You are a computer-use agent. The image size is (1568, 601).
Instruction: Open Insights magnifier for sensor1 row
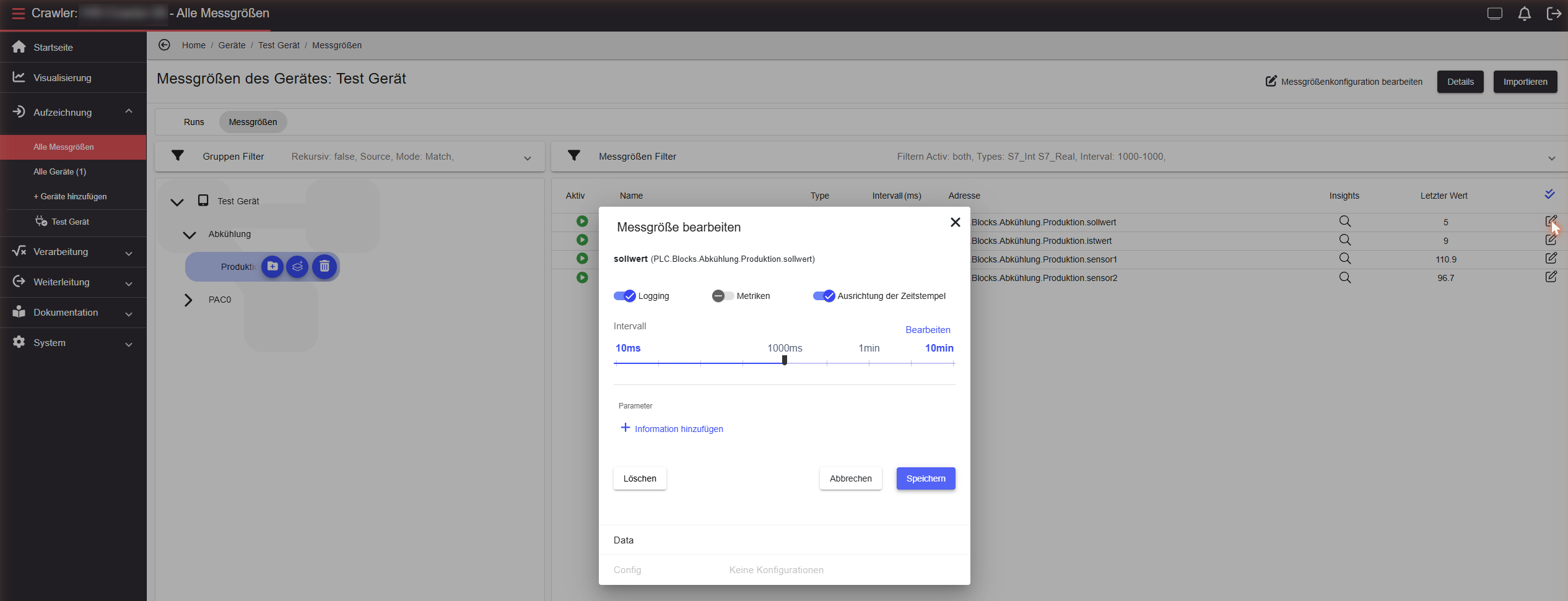pyautogui.click(x=1344, y=259)
